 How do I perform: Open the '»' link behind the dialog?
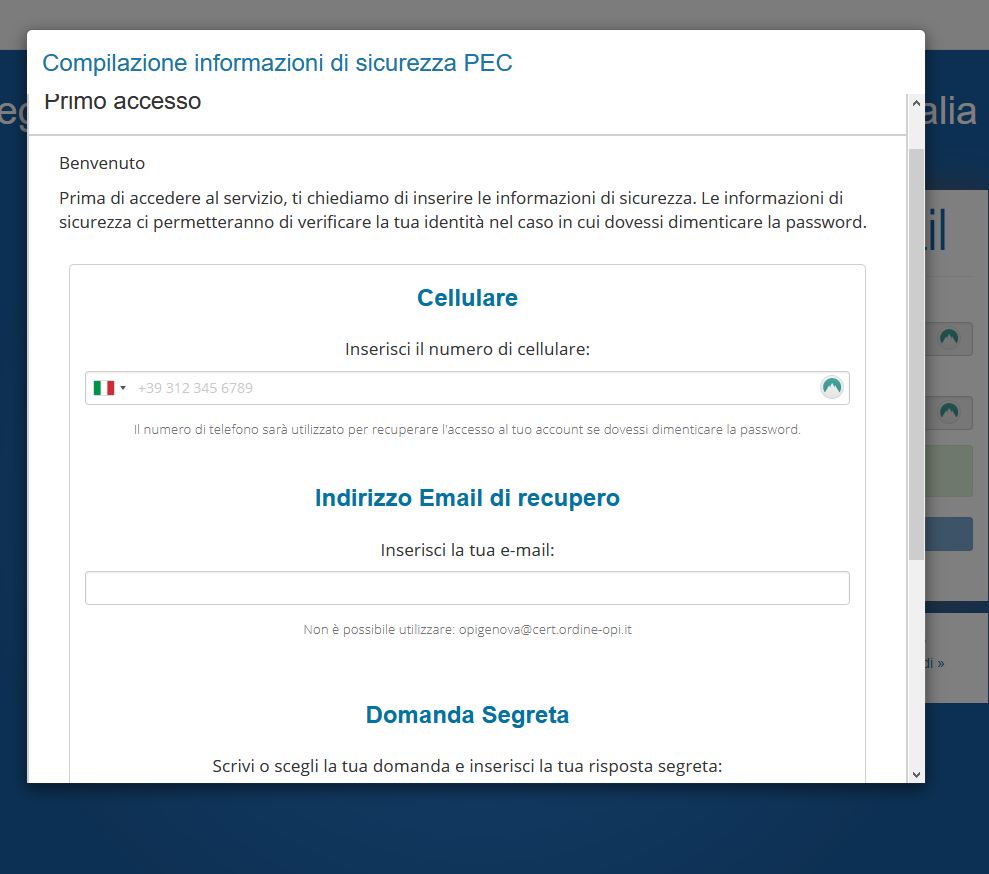pyautogui.click(x=937, y=663)
